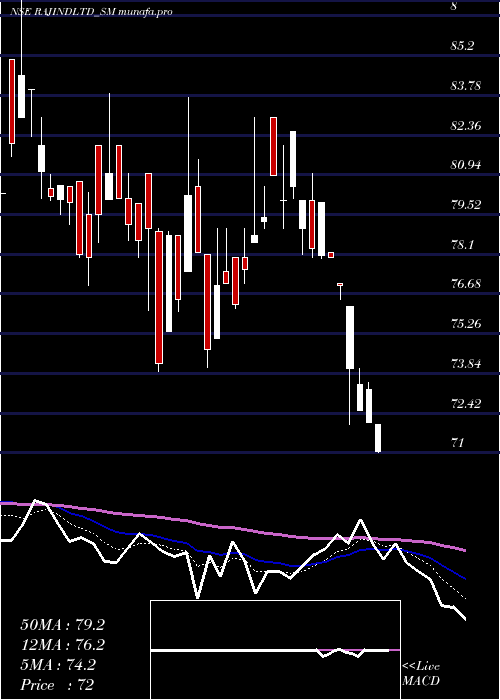This screenshot has height=700, width=500.
Task: Click the 83.78 price axis label
Action: point(466,86)
